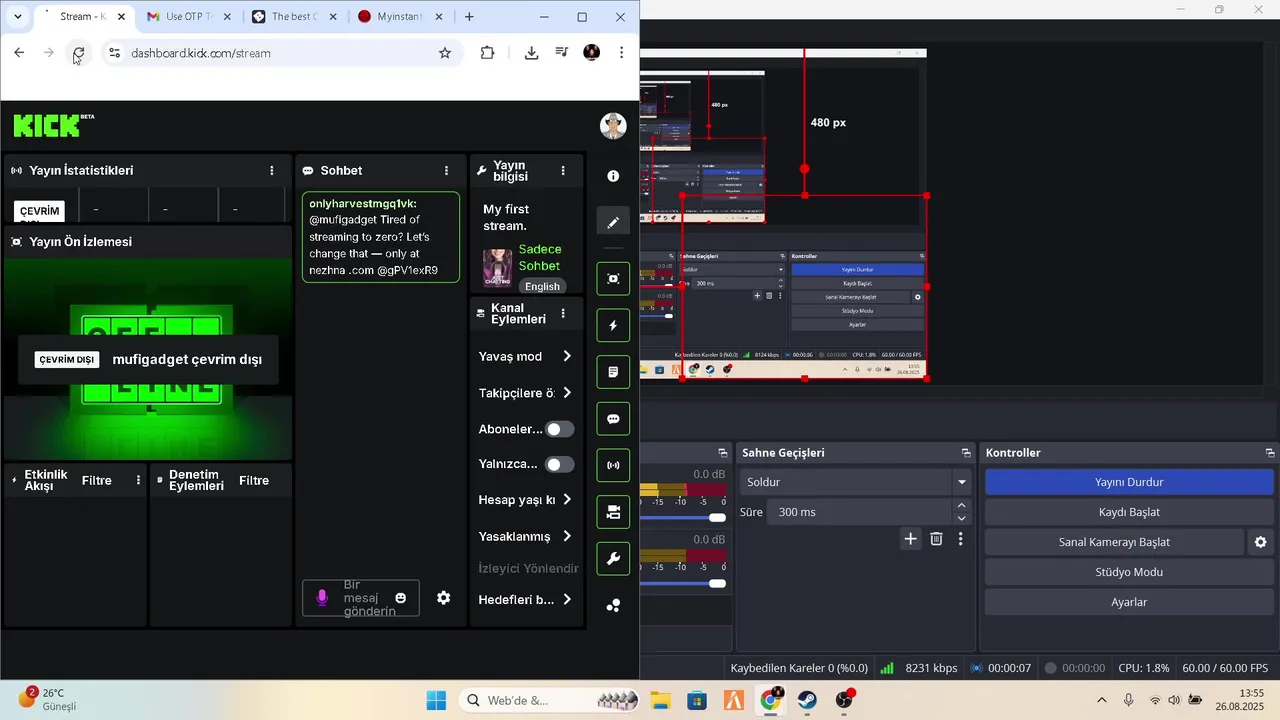Switch to The best C... tab
The image size is (1280, 720).
click(x=294, y=17)
